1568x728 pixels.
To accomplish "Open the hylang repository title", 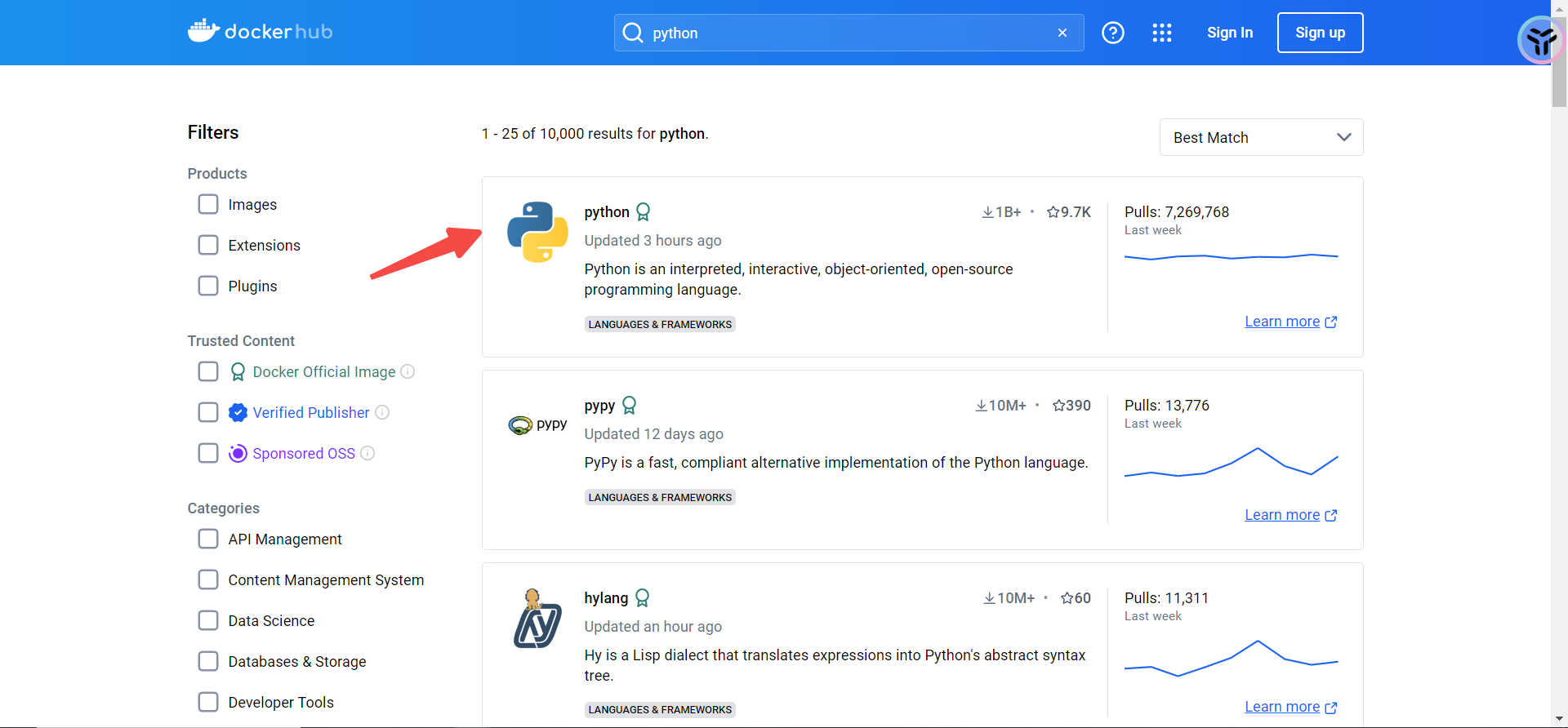I will click(x=606, y=598).
